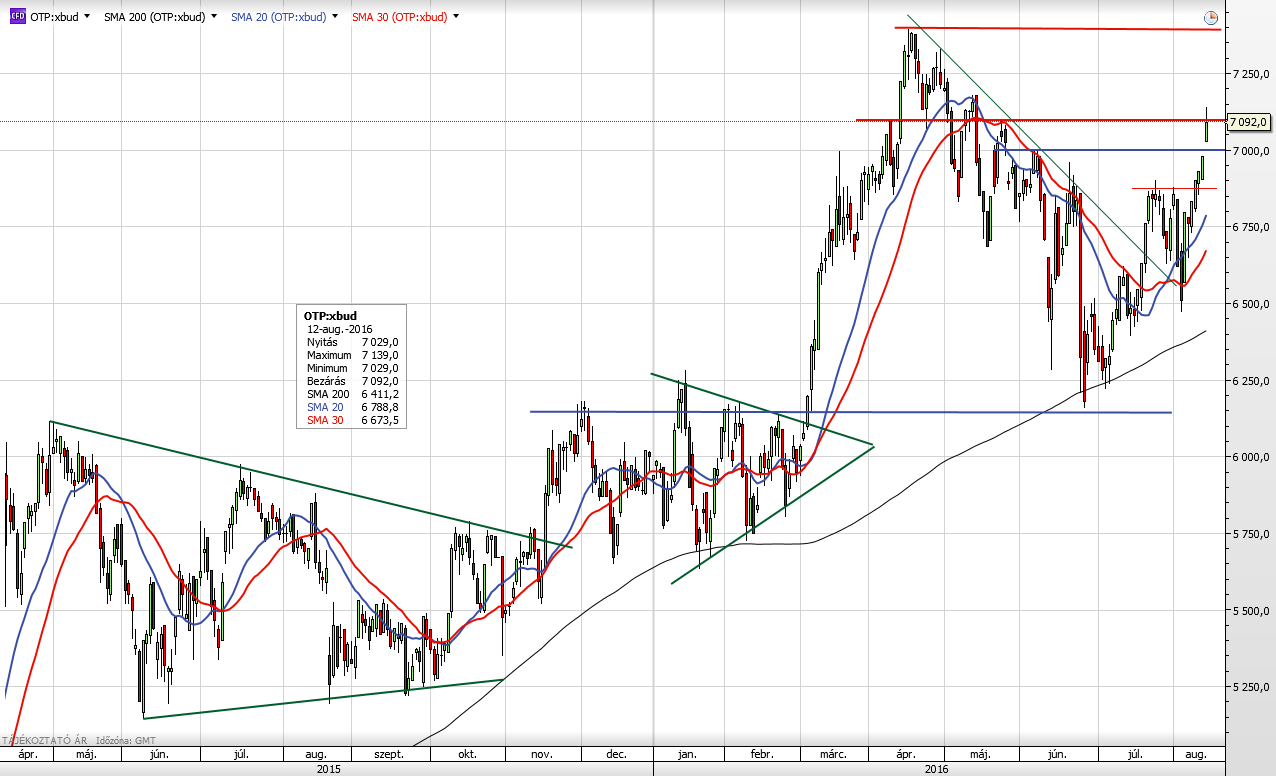Click the 7 000,0 price axis label
This screenshot has width=1276, height=776.
1250,151
